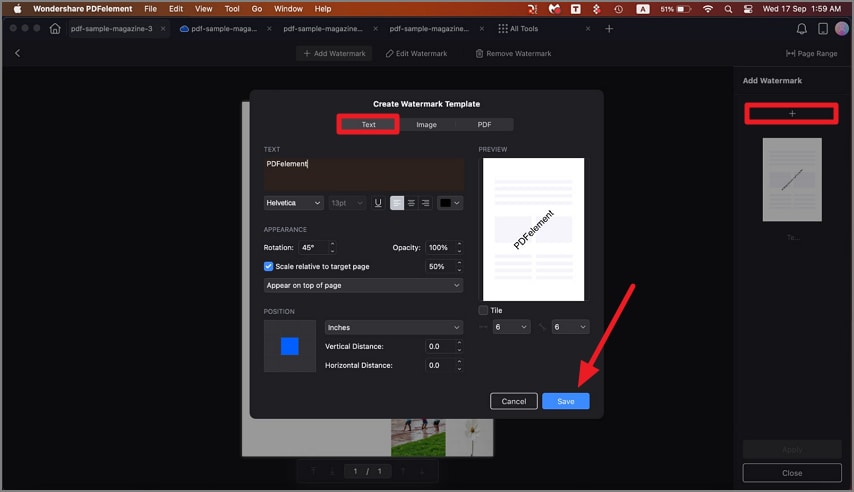Click battery status indicator
This screenshot has height=492, width=854.
[676, 9]
